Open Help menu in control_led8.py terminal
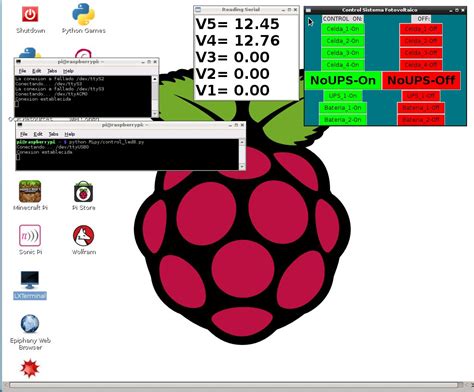Viewport: 474px width, 392px height. pos(70,134)
